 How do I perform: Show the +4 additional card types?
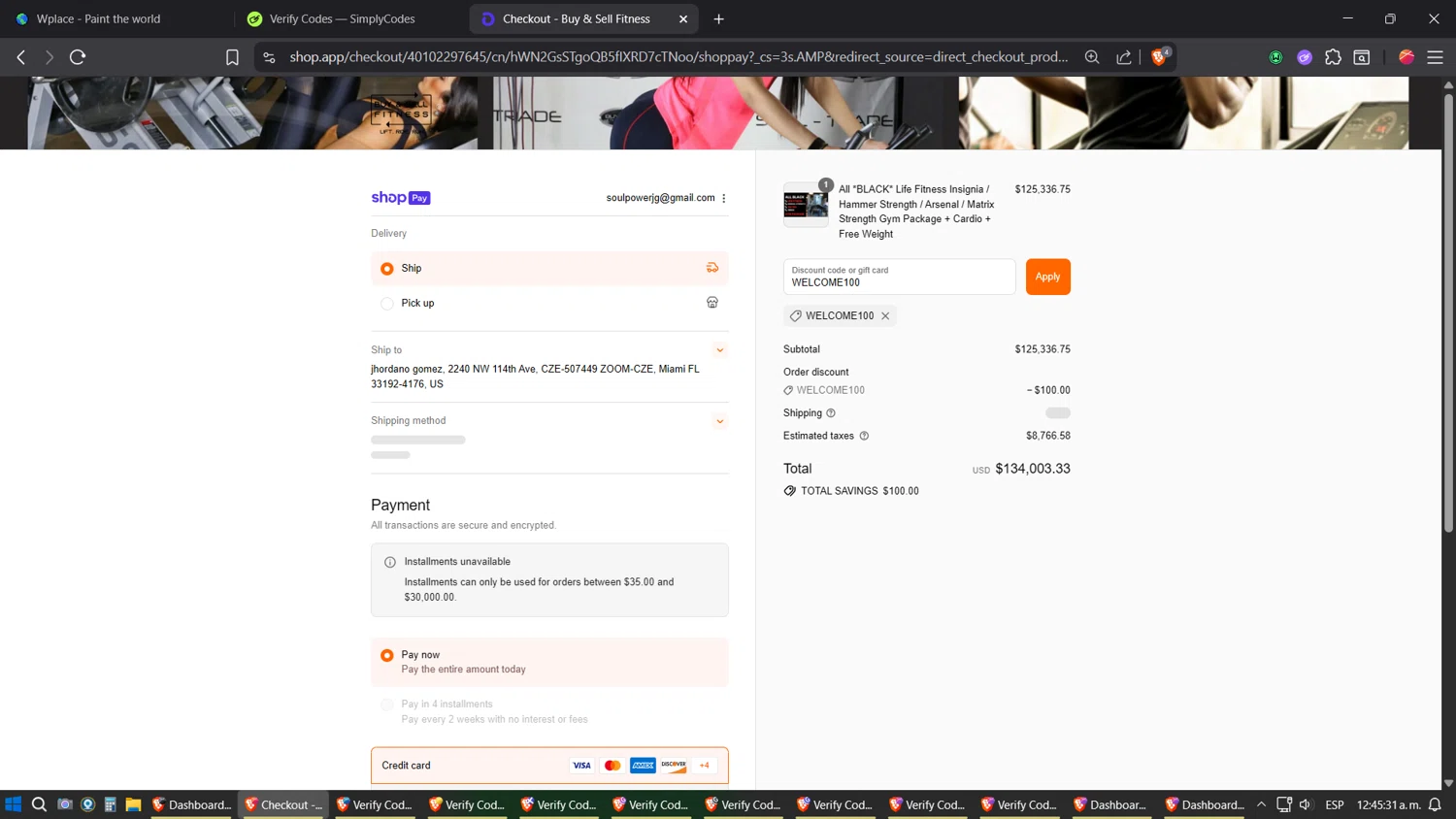(x=705, y=766)
